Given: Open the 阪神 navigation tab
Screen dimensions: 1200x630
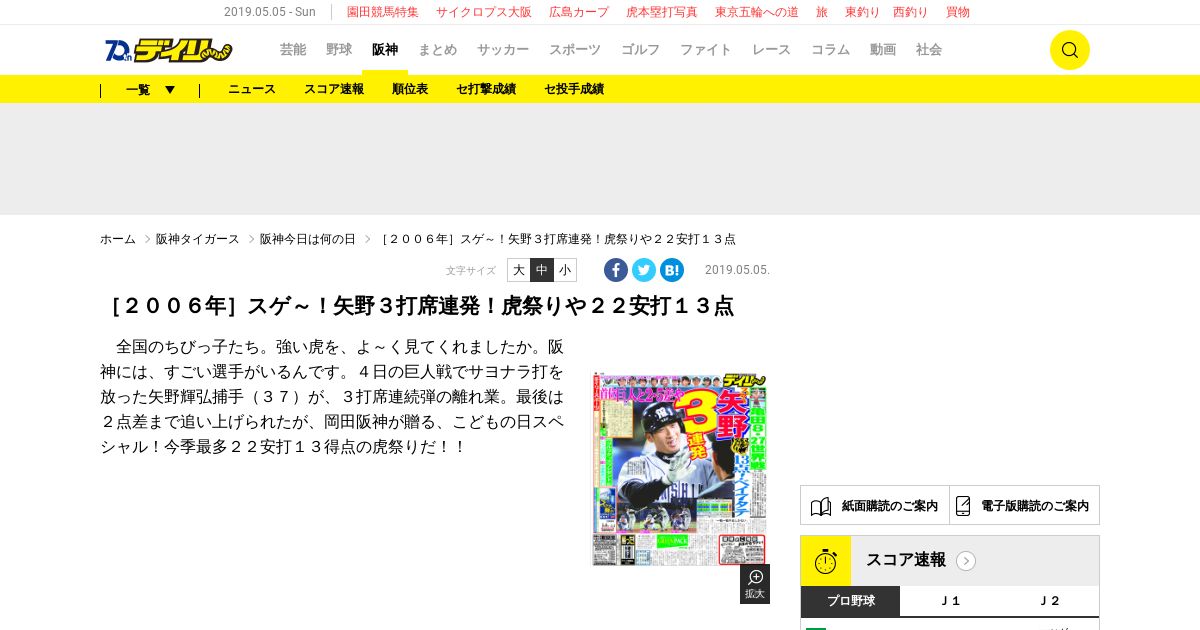Looking at the screenshot, I should coord(385,50).
